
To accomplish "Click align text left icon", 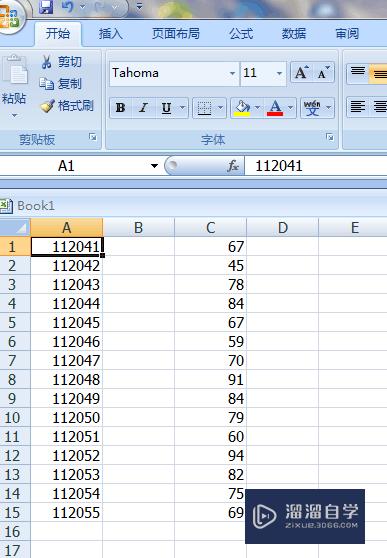I will coord(358,107).
